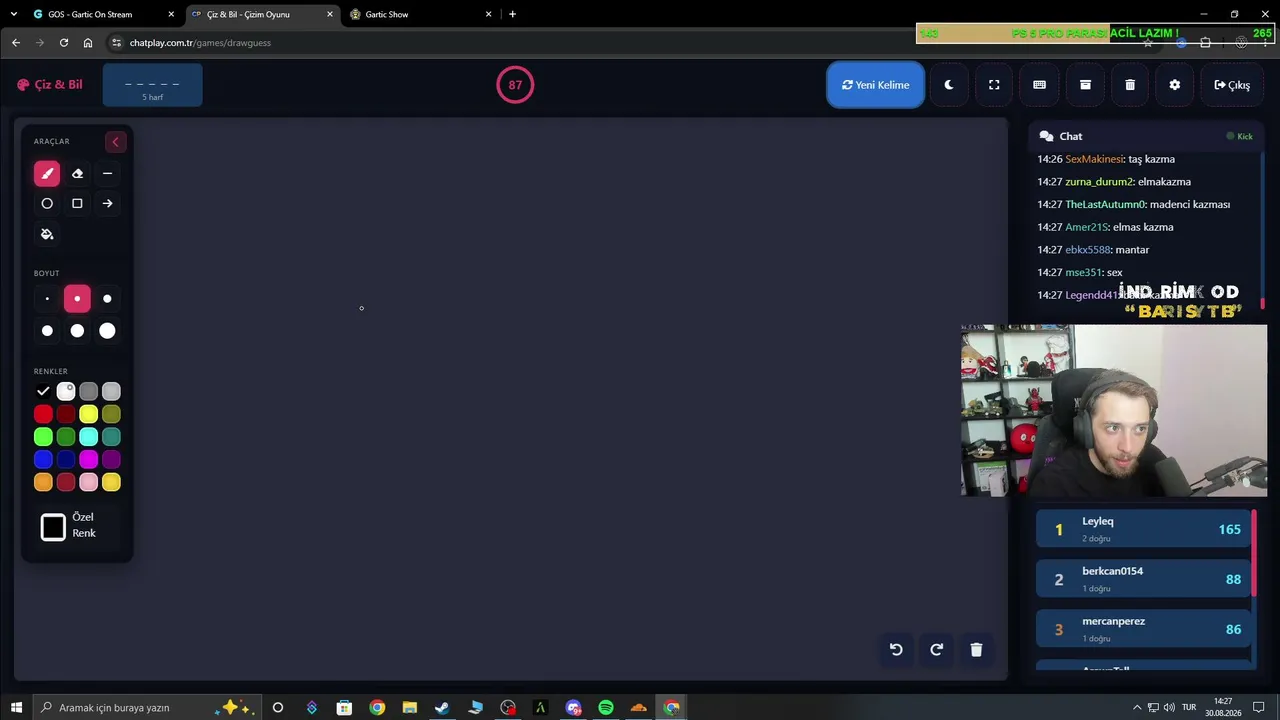Undo the last drawing stroke
Viewport: 1280px width, 720px height.
point(896,649)
